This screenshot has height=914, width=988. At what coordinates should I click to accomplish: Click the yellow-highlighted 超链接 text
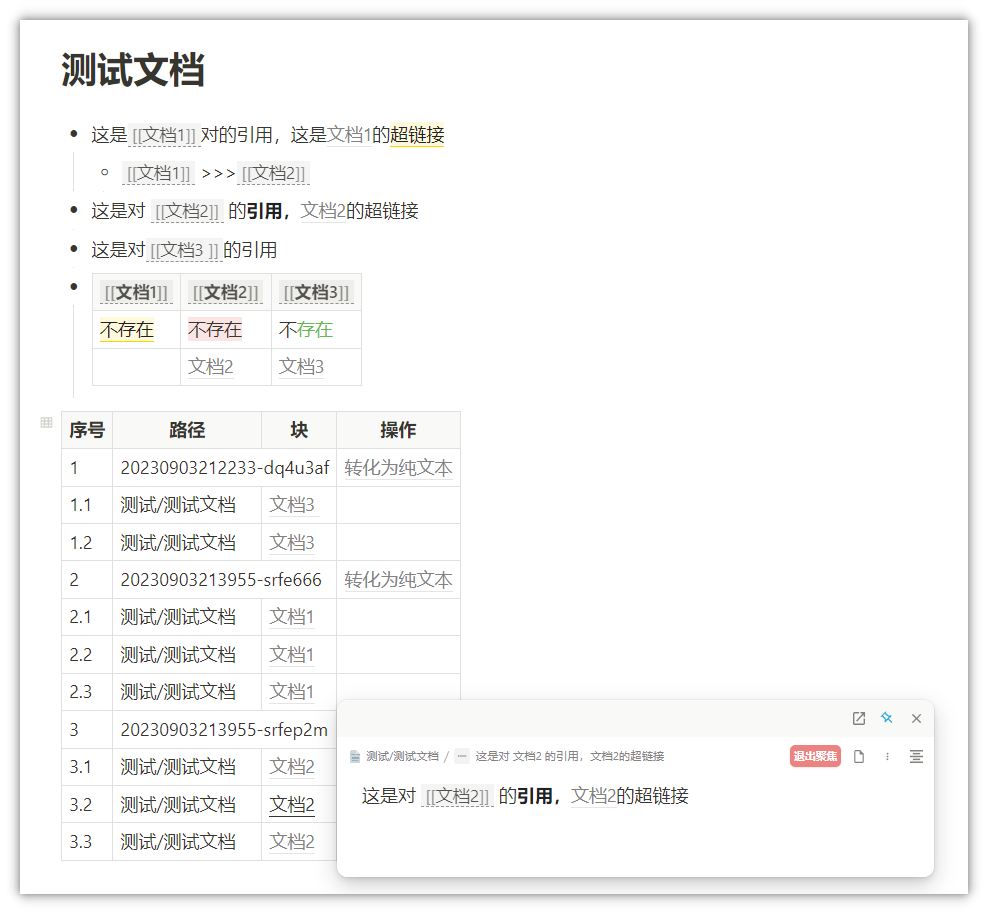(x=417, y=135)
